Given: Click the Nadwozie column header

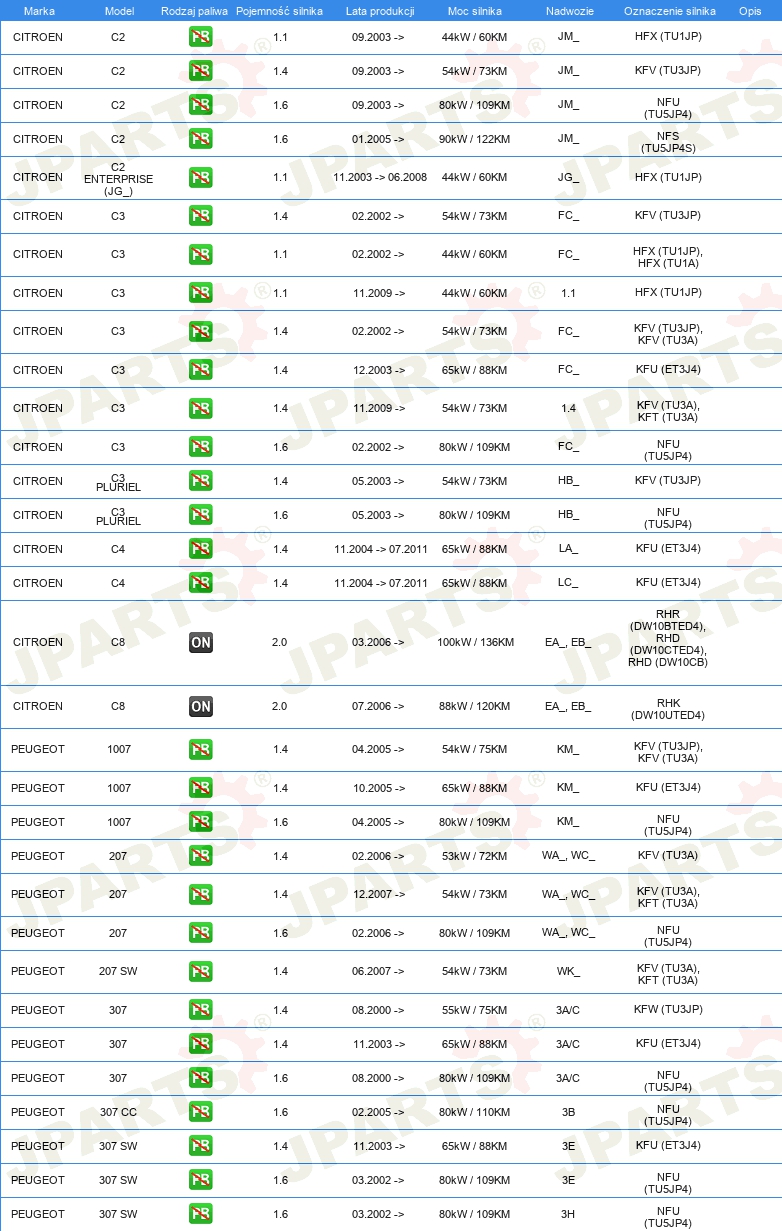Looking at the screenshot, I should (x=568, y=10).
